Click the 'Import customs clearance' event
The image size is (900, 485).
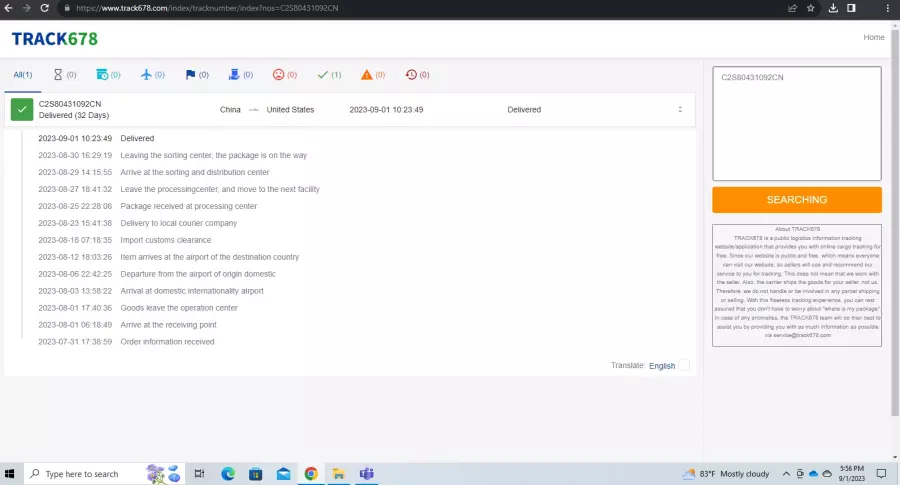[165, 240]
